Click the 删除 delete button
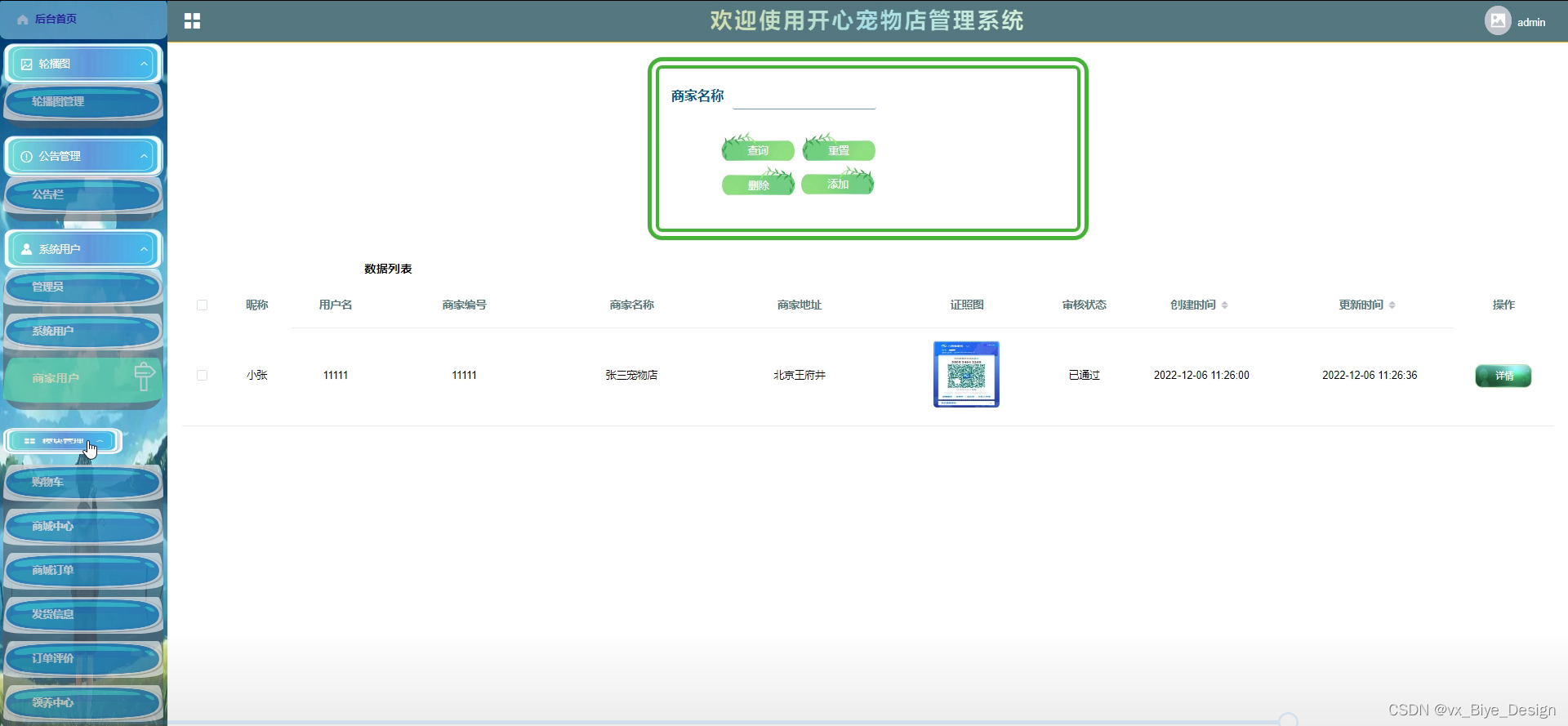 pos(758,185)
